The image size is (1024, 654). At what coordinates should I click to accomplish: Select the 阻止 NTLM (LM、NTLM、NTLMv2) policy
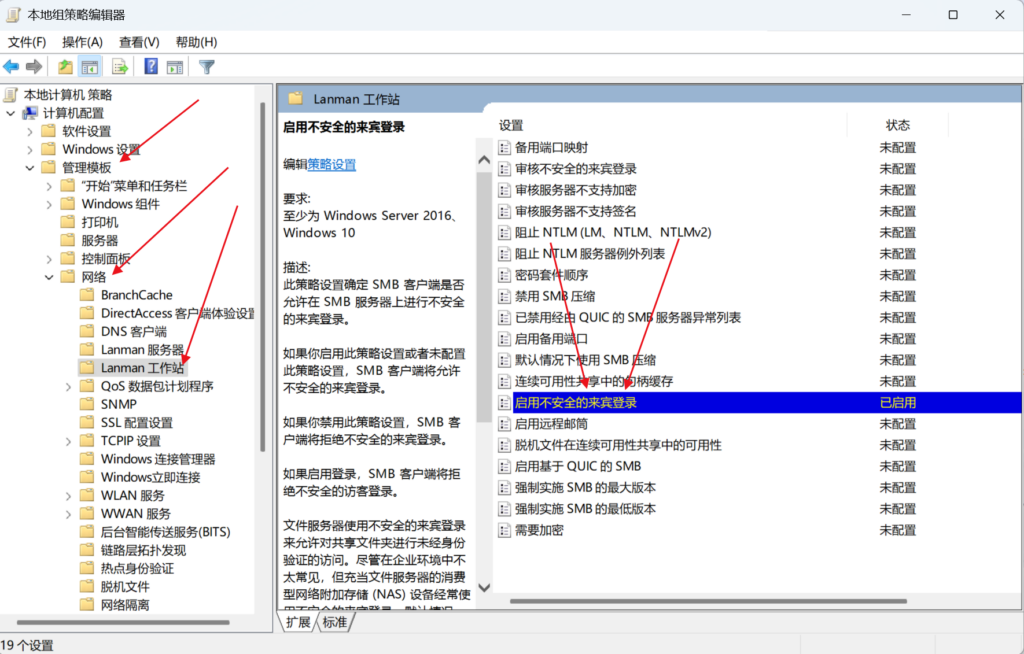(613, 233)
